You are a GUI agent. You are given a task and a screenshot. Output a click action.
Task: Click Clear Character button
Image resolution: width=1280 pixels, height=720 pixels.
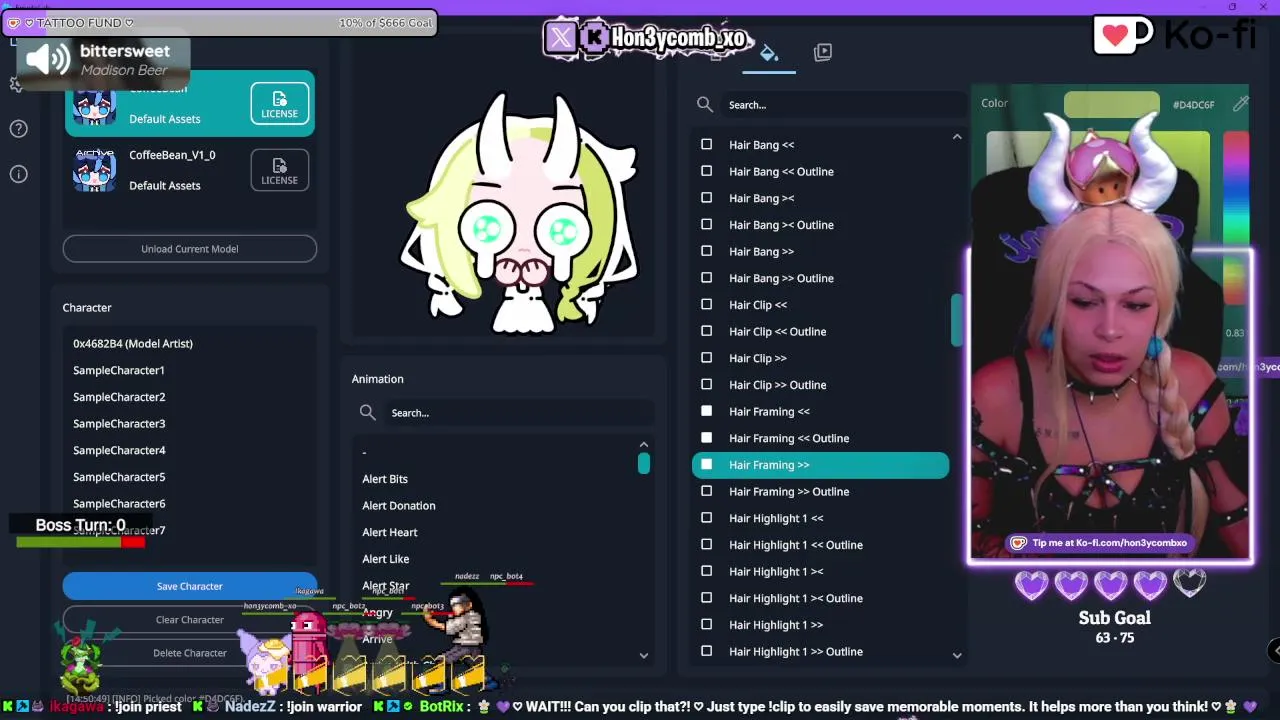coord(190,620)
